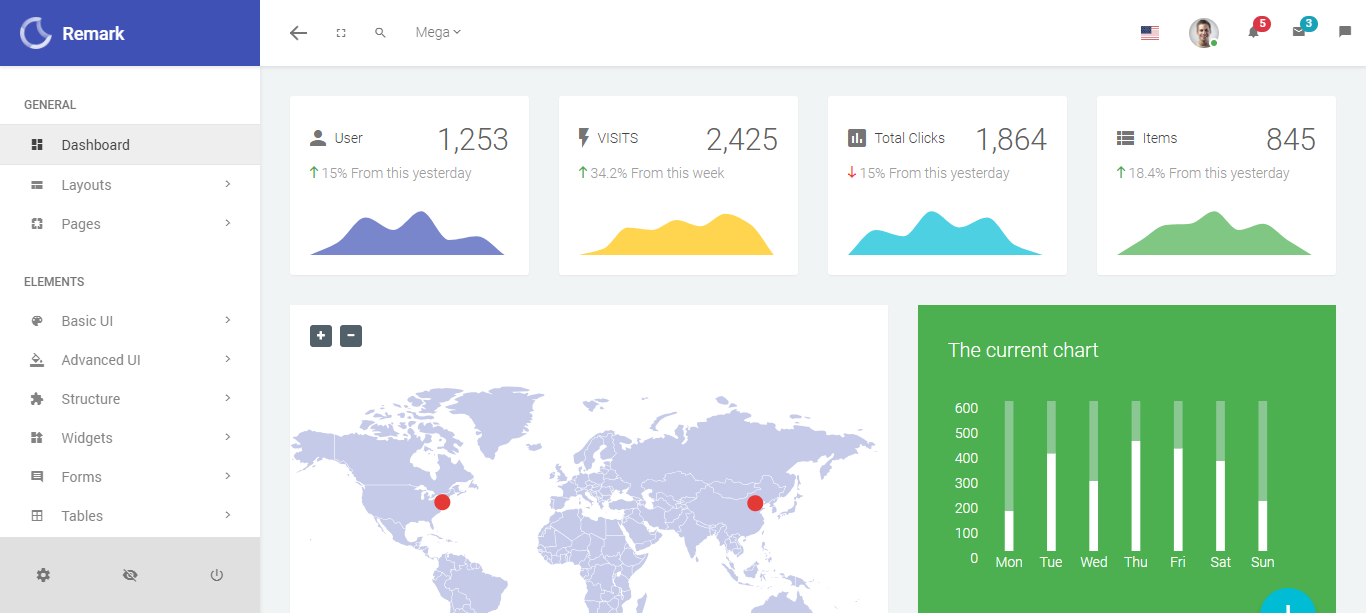Click the notification bell icon
Viewport: 1366px width, 613px height.
click(1253, 32)
